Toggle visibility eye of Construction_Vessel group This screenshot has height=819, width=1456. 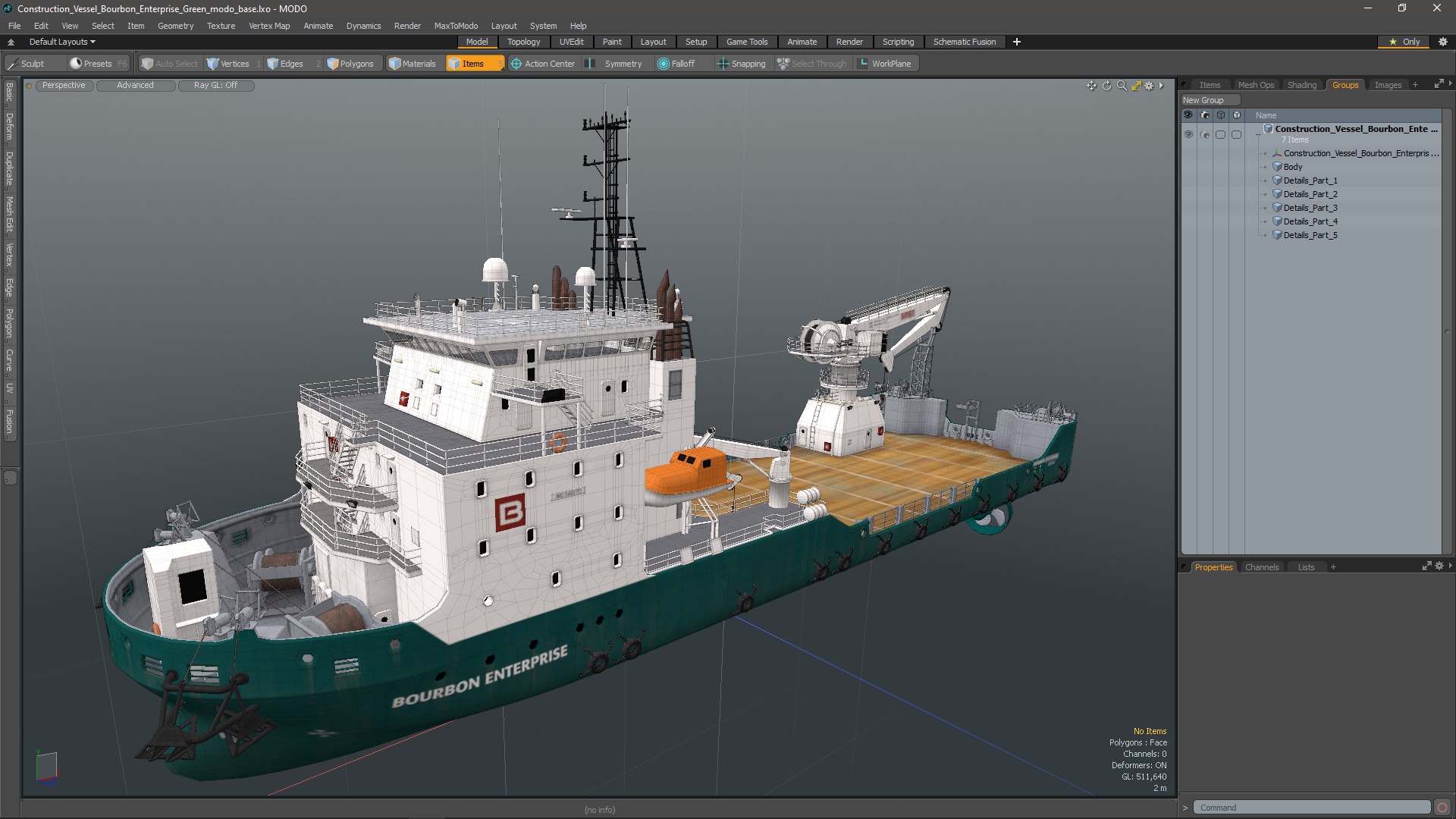pos(1188,134)
